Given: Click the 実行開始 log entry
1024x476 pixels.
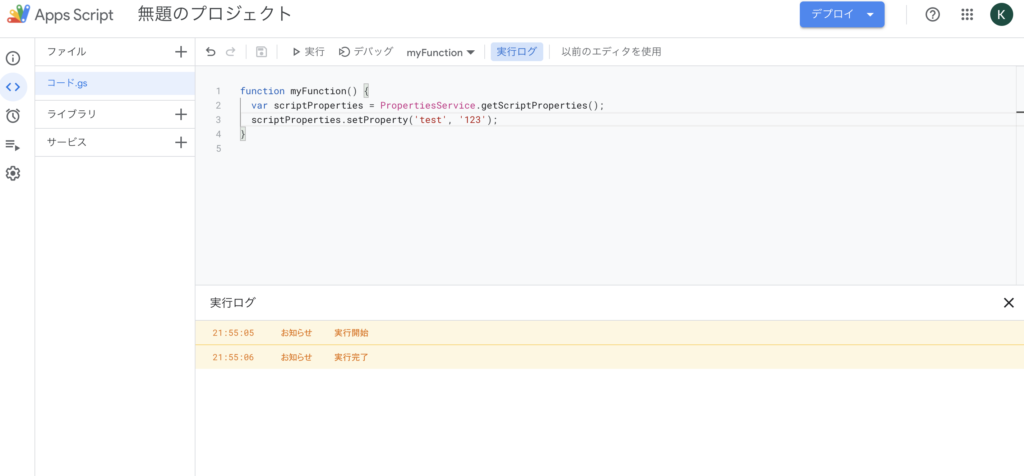Looking at the screenshot, I should (x=609, y=333).
